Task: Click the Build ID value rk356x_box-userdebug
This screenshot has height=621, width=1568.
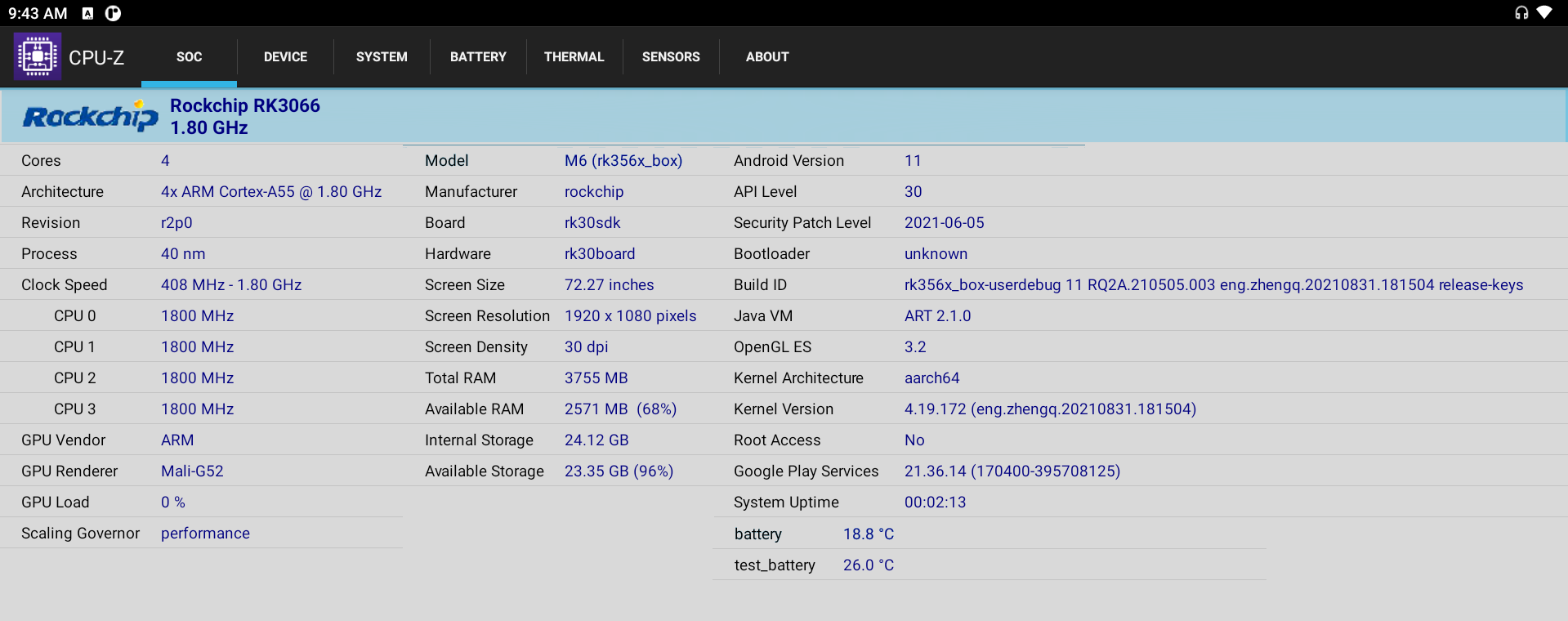Action: 1214,285
